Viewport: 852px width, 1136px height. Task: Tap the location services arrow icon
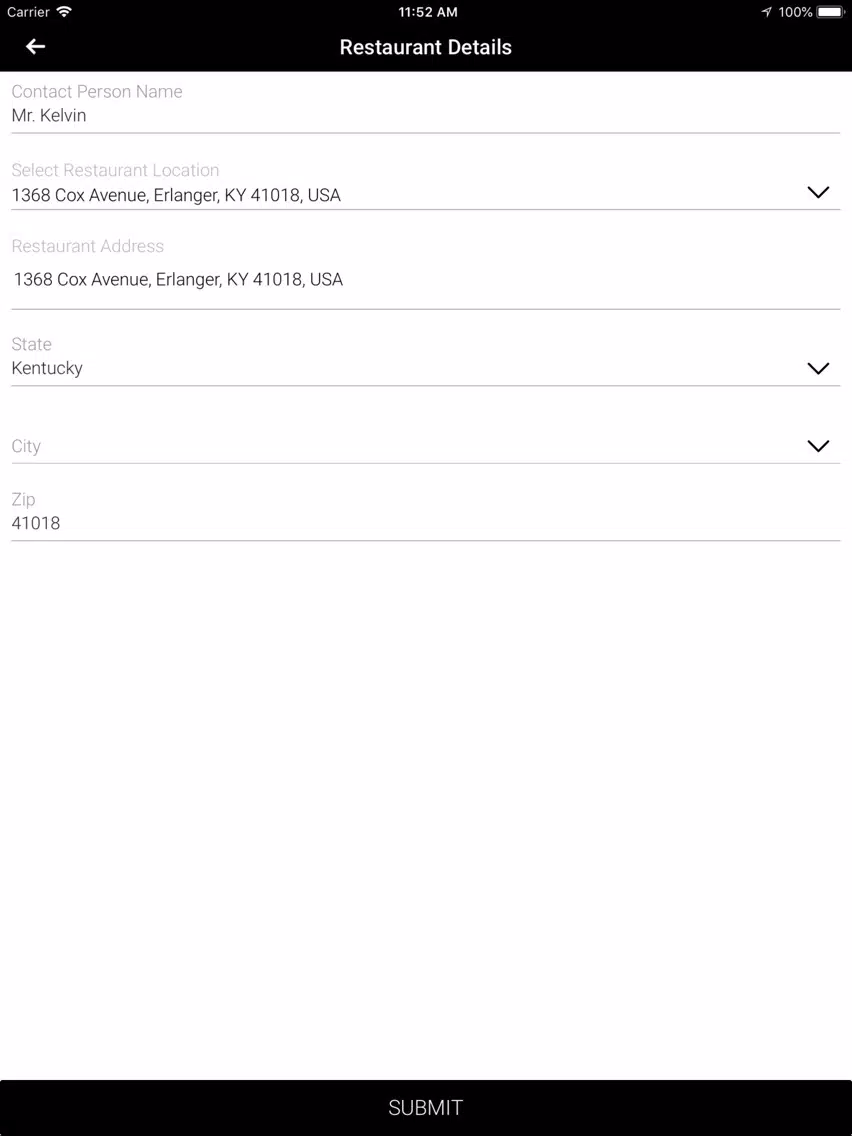767,12
